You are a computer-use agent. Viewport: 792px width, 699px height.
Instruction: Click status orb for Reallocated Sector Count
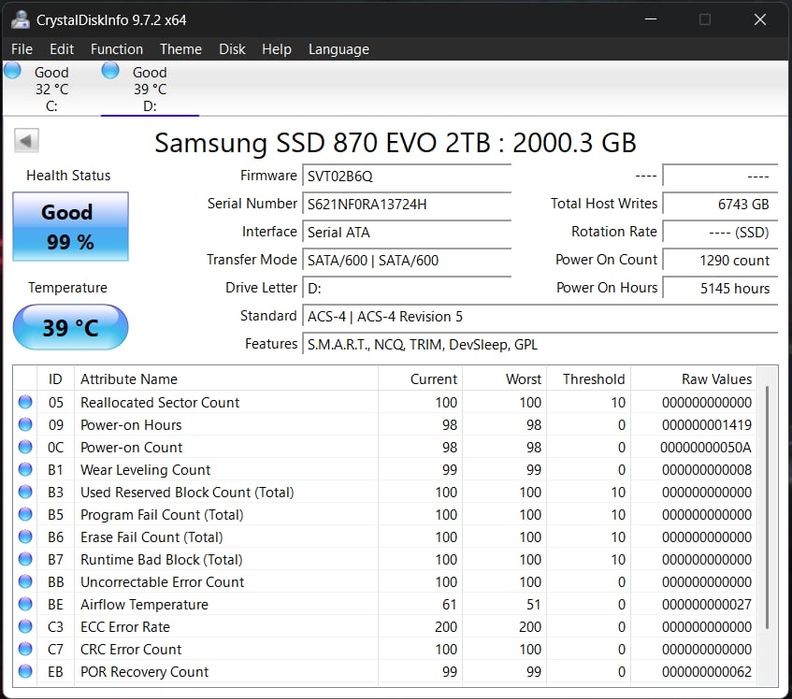tap(25, 402)
